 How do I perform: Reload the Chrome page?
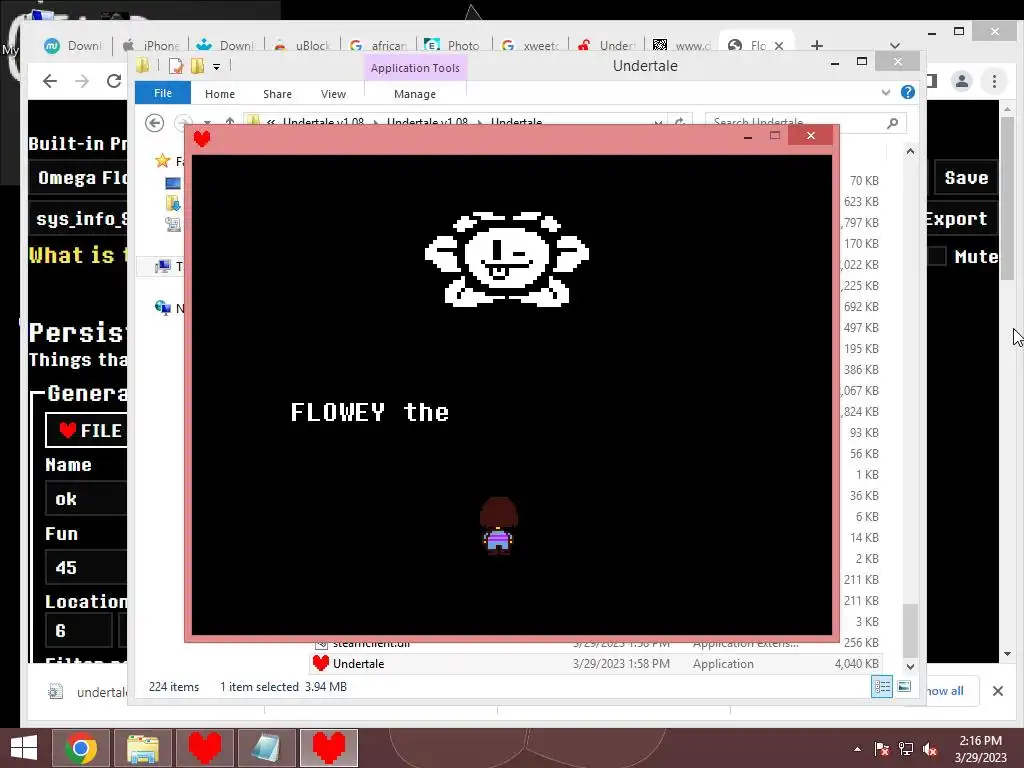(114, 81)
